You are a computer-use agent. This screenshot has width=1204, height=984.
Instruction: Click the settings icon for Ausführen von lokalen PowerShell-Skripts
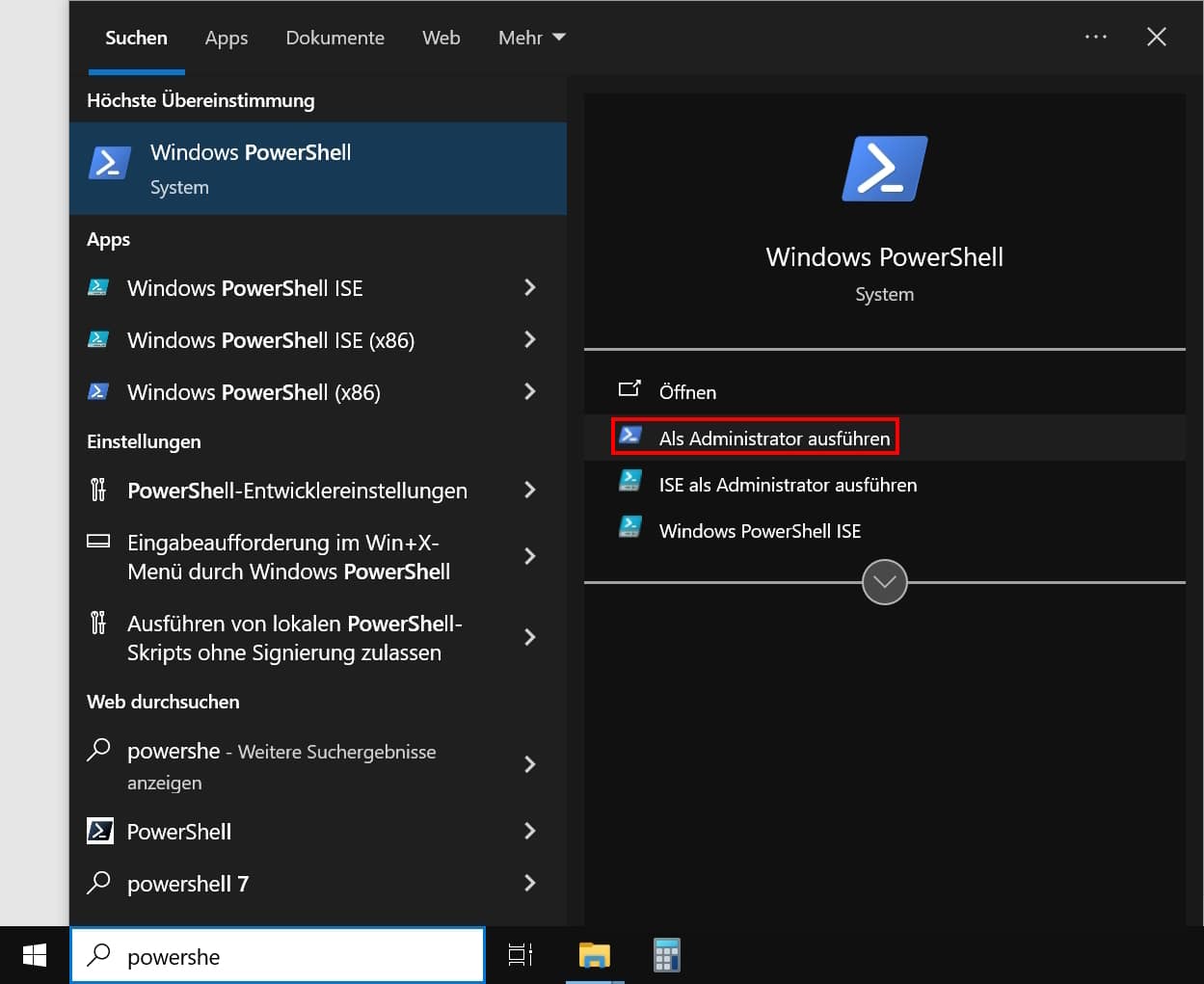[98, 623]
